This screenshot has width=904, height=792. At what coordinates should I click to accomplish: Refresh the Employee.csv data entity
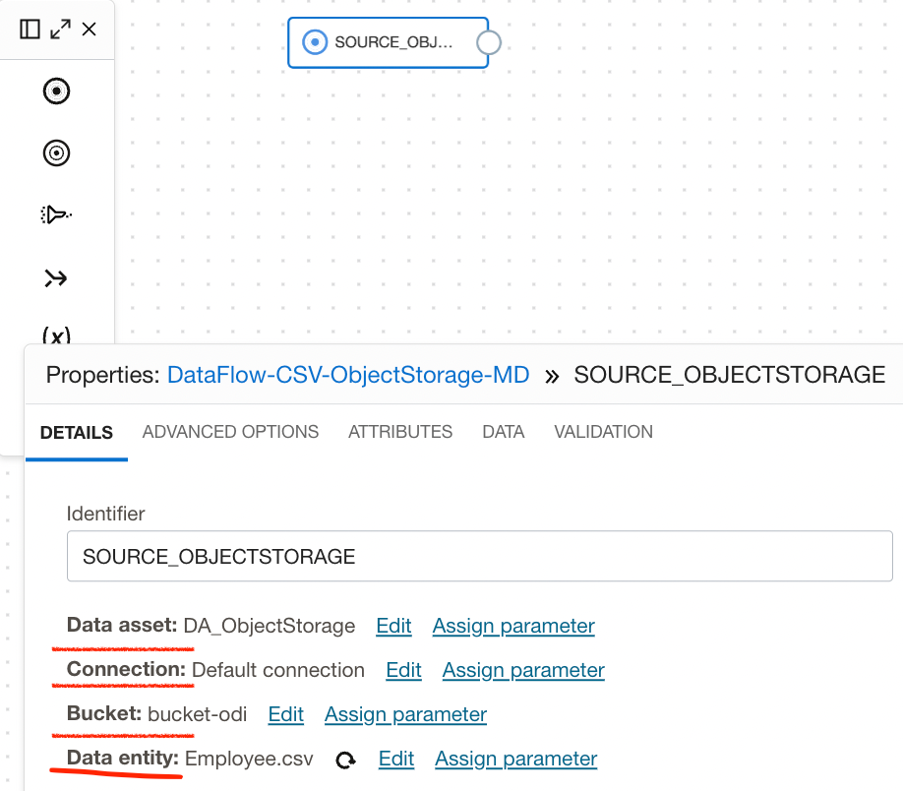click(x=346, y=760)
